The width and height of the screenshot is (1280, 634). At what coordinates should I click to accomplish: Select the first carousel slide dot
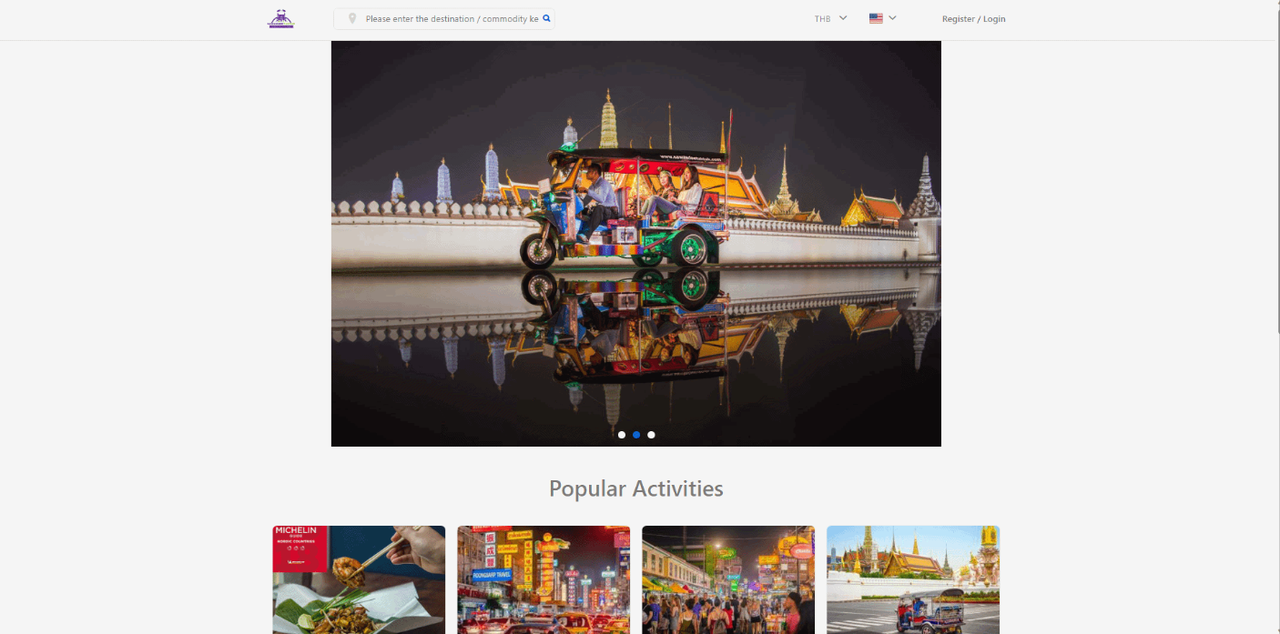tap(622, 435)
